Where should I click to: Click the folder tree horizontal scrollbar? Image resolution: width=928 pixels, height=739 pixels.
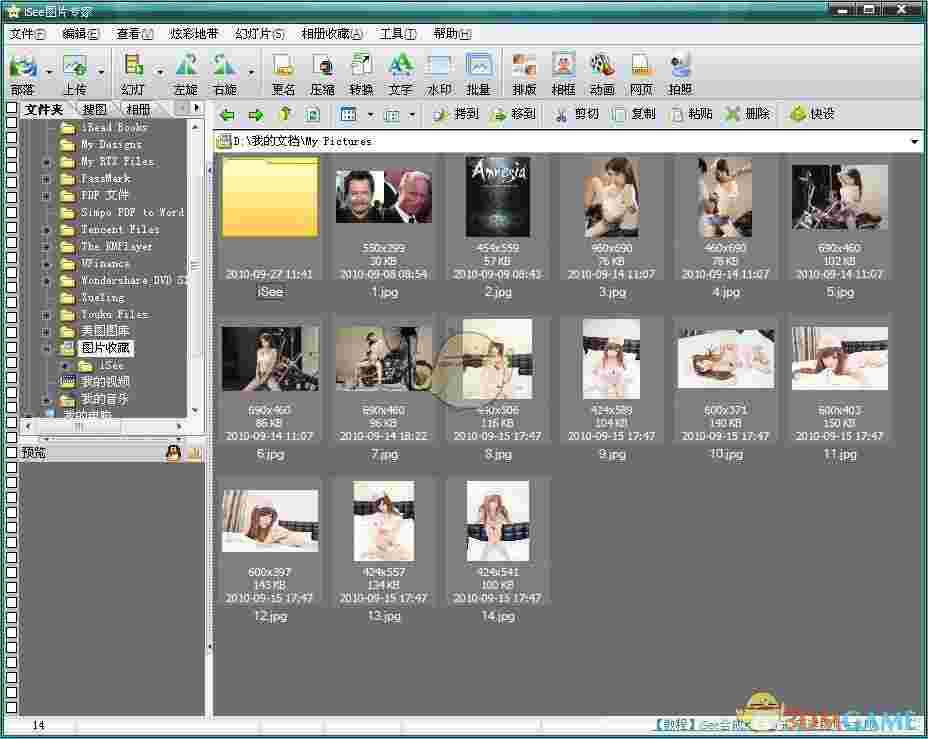[x=80, y=427]
